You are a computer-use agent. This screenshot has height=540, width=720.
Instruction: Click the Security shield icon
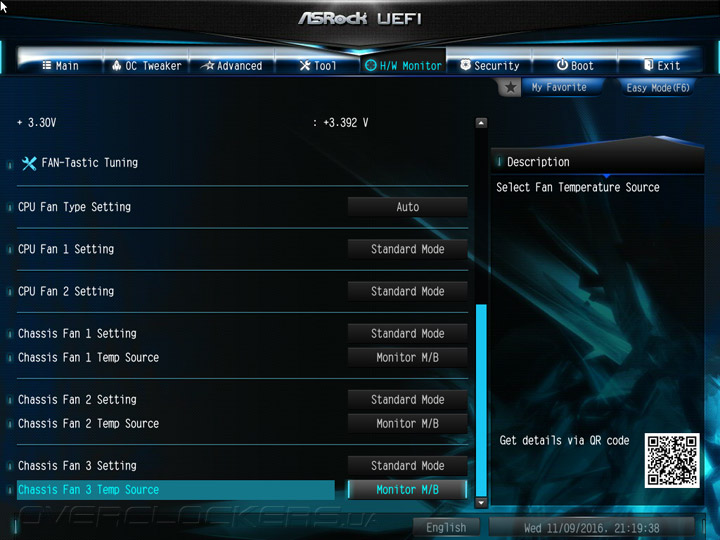pyautogui.click(x=465, y=65)
